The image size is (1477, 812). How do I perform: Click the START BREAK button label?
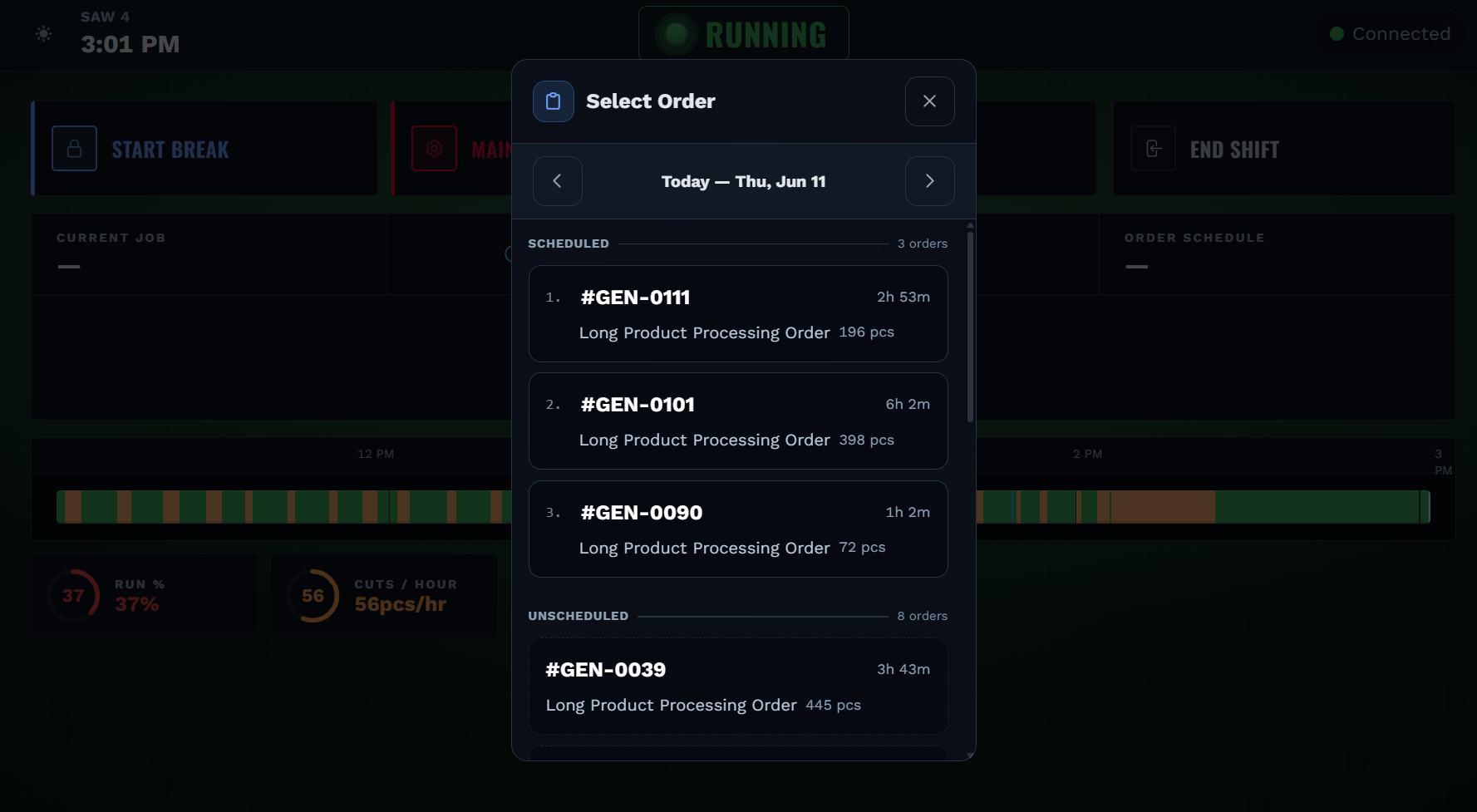pos(170,150)
